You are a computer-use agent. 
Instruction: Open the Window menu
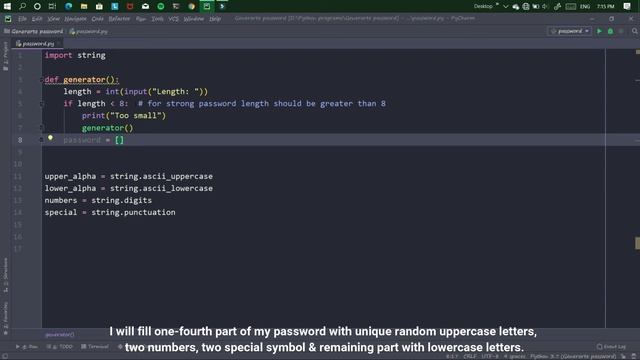(193, 19)
